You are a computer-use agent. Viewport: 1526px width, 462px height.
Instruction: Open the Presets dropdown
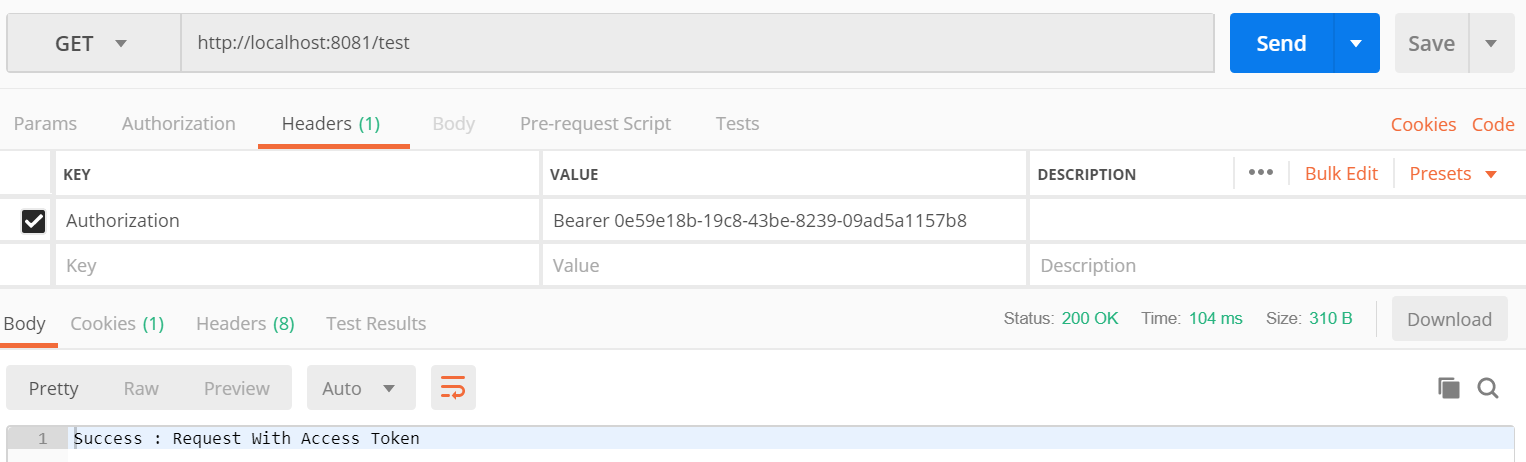pyautogui.click(x=1453, y=173)
